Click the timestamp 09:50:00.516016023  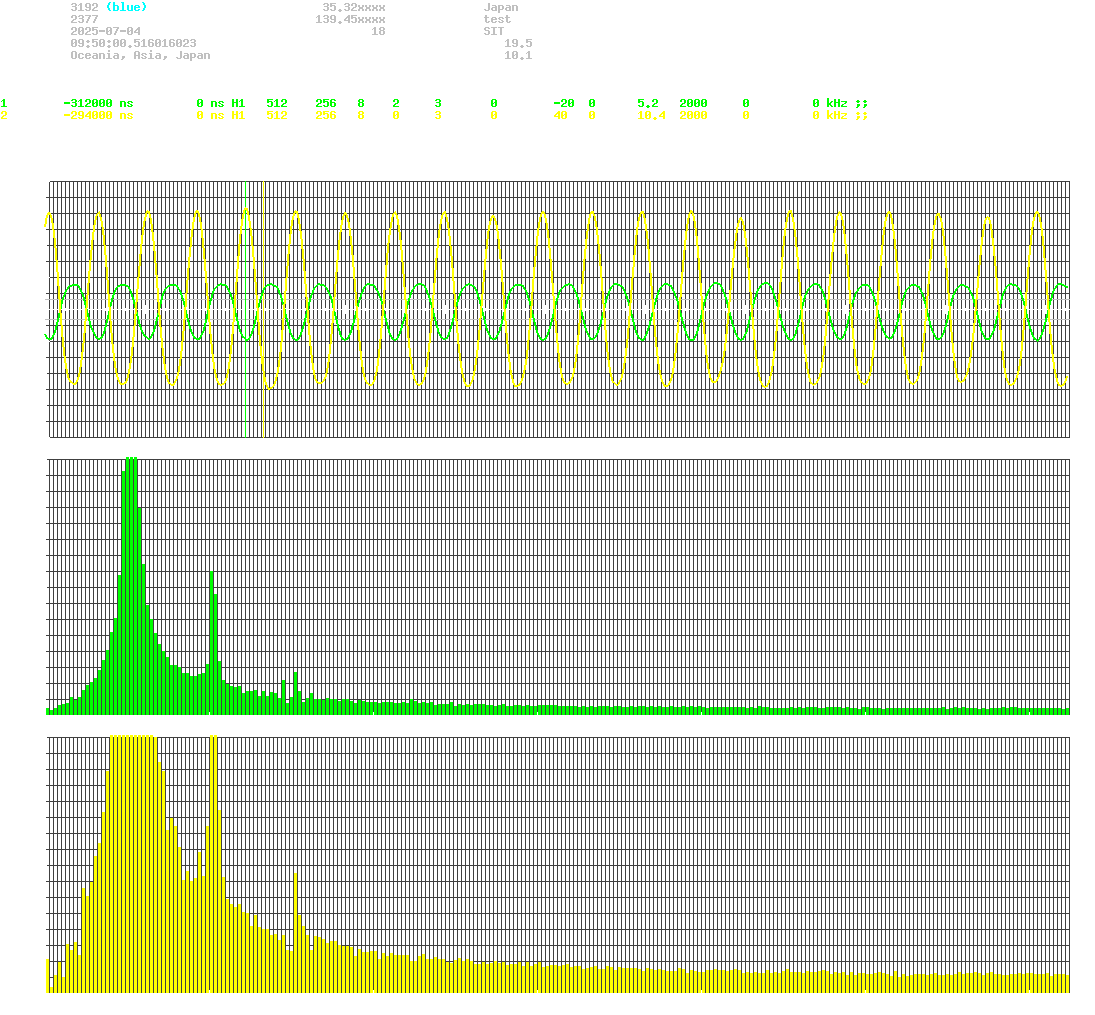(133, 43)
